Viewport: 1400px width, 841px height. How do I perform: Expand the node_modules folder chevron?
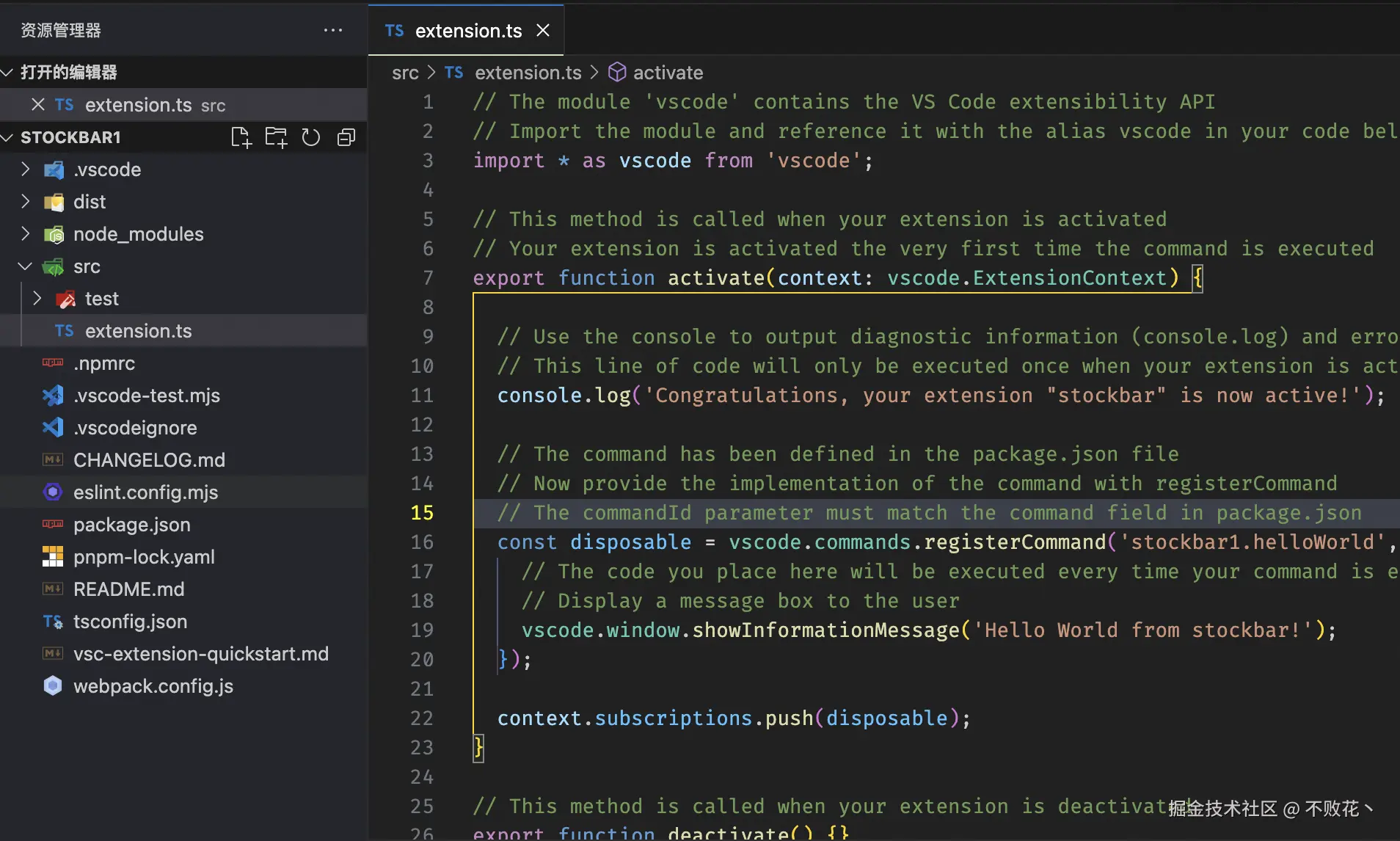(26, 234)
